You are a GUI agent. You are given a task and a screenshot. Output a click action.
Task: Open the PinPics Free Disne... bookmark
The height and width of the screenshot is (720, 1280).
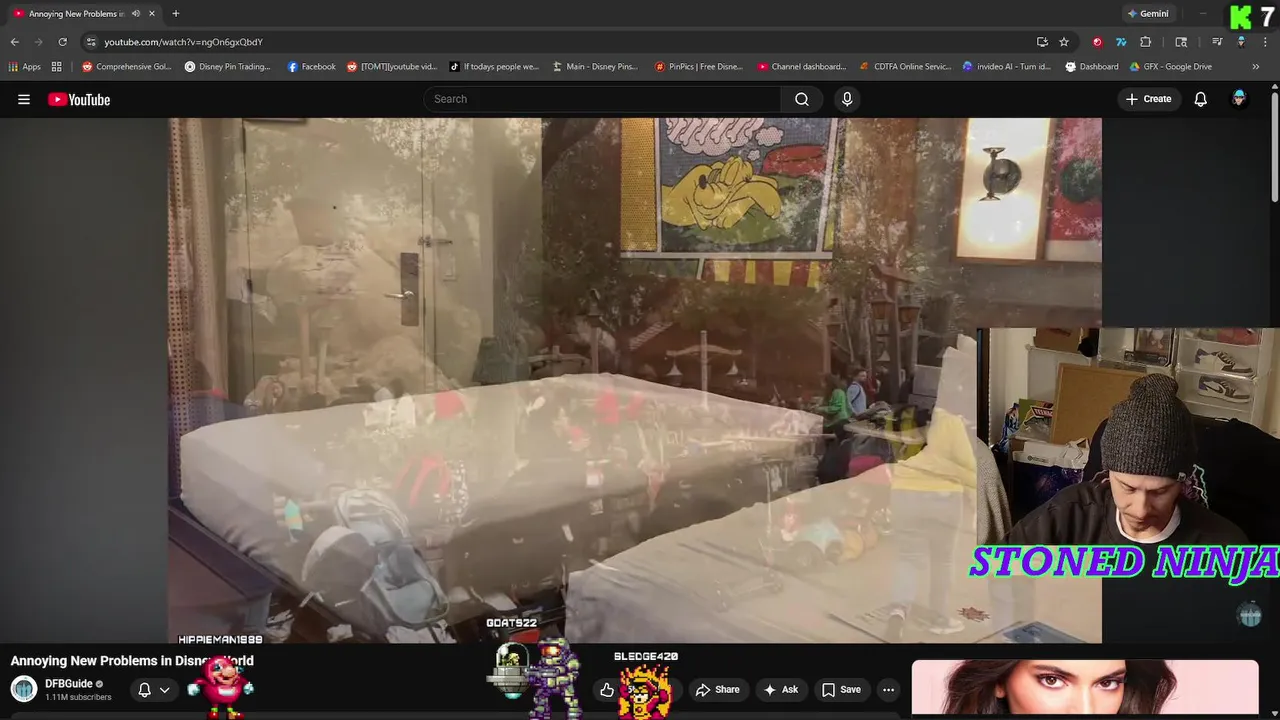tap(699, 67)
